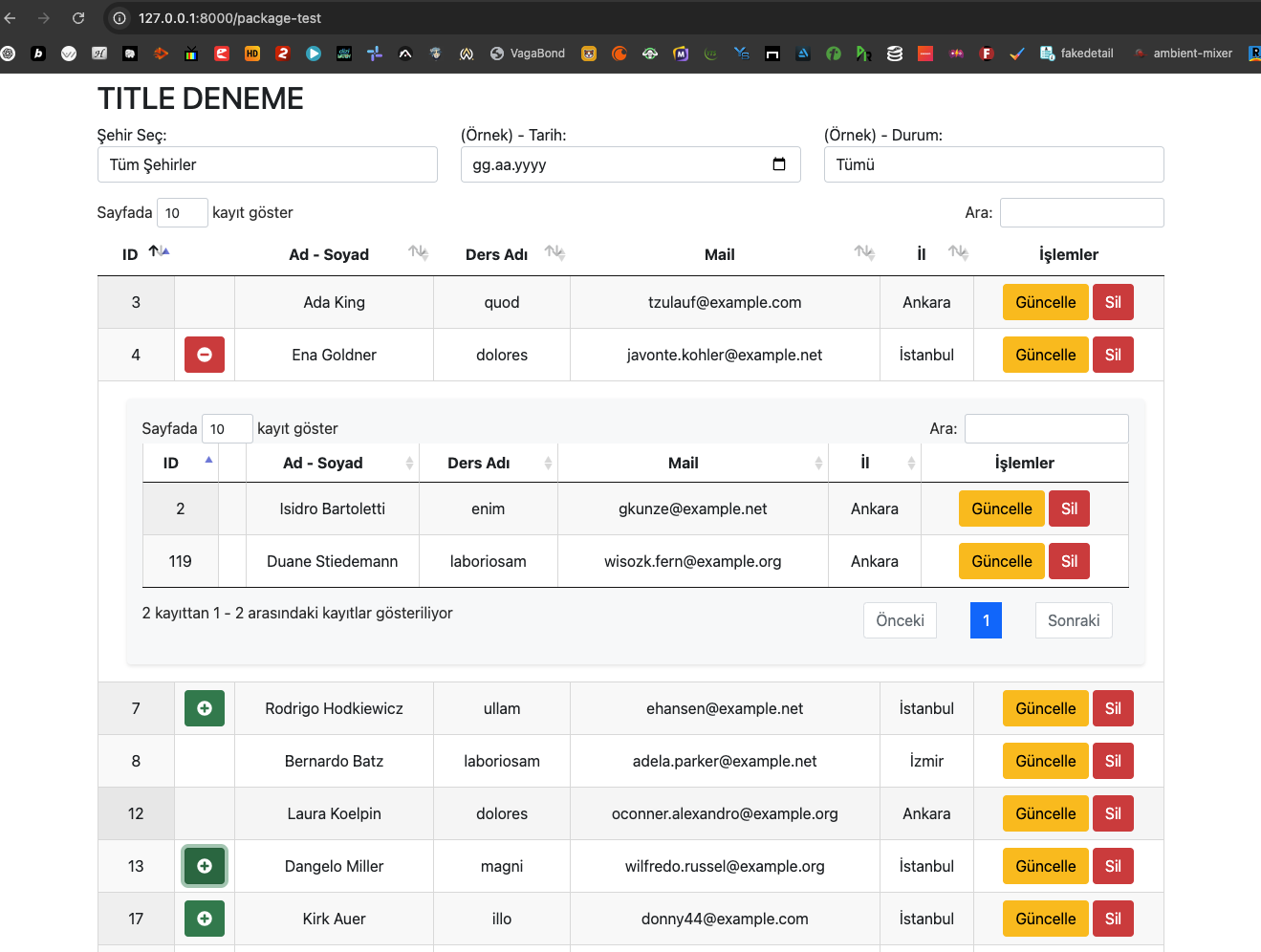Sort main table by Mail column
Screen dimensions: 1261x952
pos(719,254)
